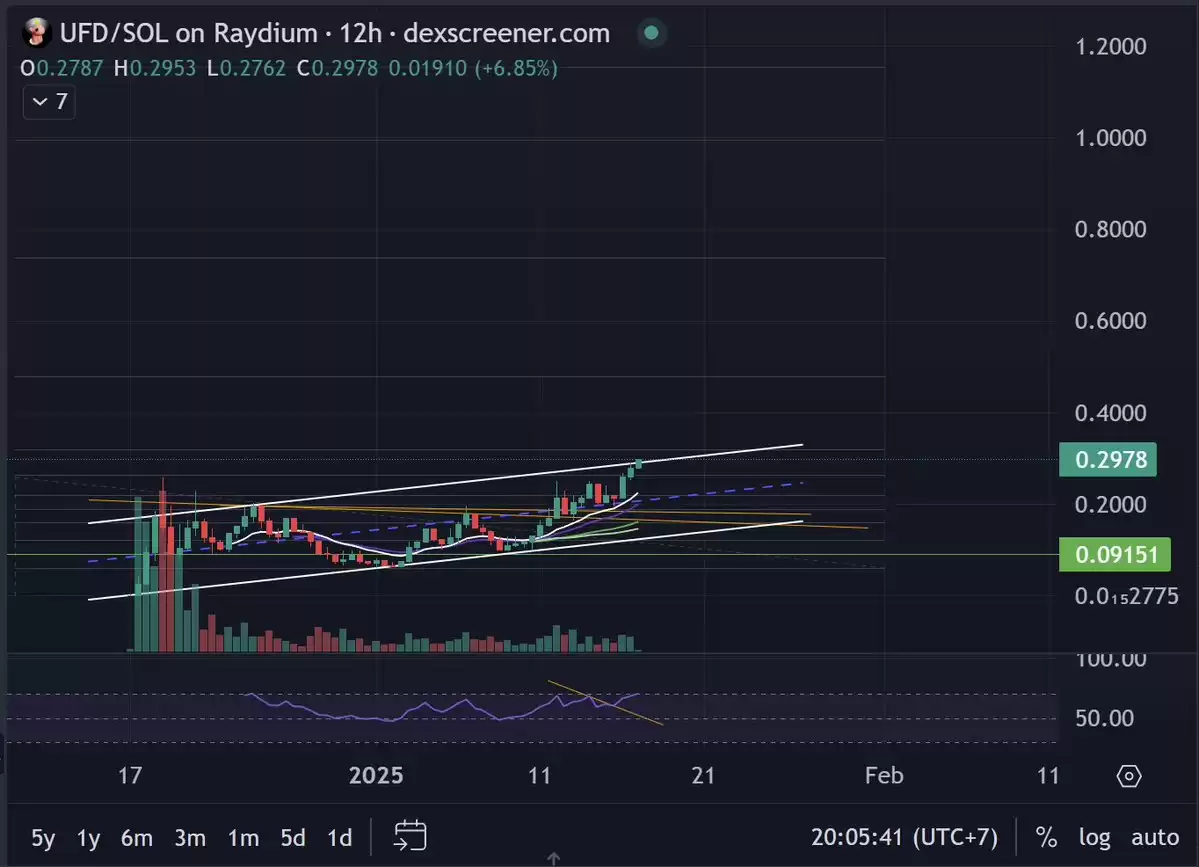The image size is (1199, 867).
Task: Toggle auto scale mode
Action: (1155, 837)
